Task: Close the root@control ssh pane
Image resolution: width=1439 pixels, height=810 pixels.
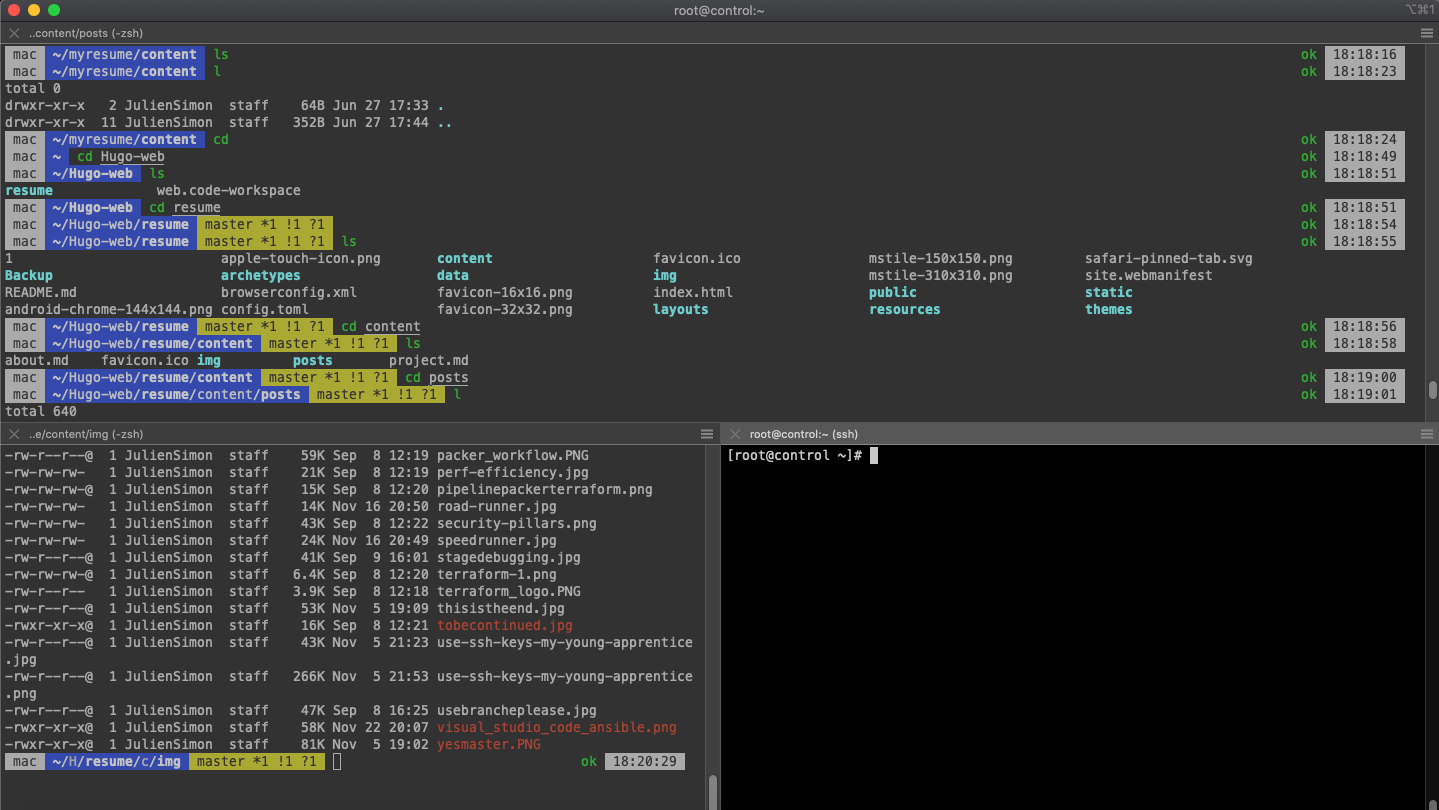Action: pyautogui.click(x=735, y=434)
